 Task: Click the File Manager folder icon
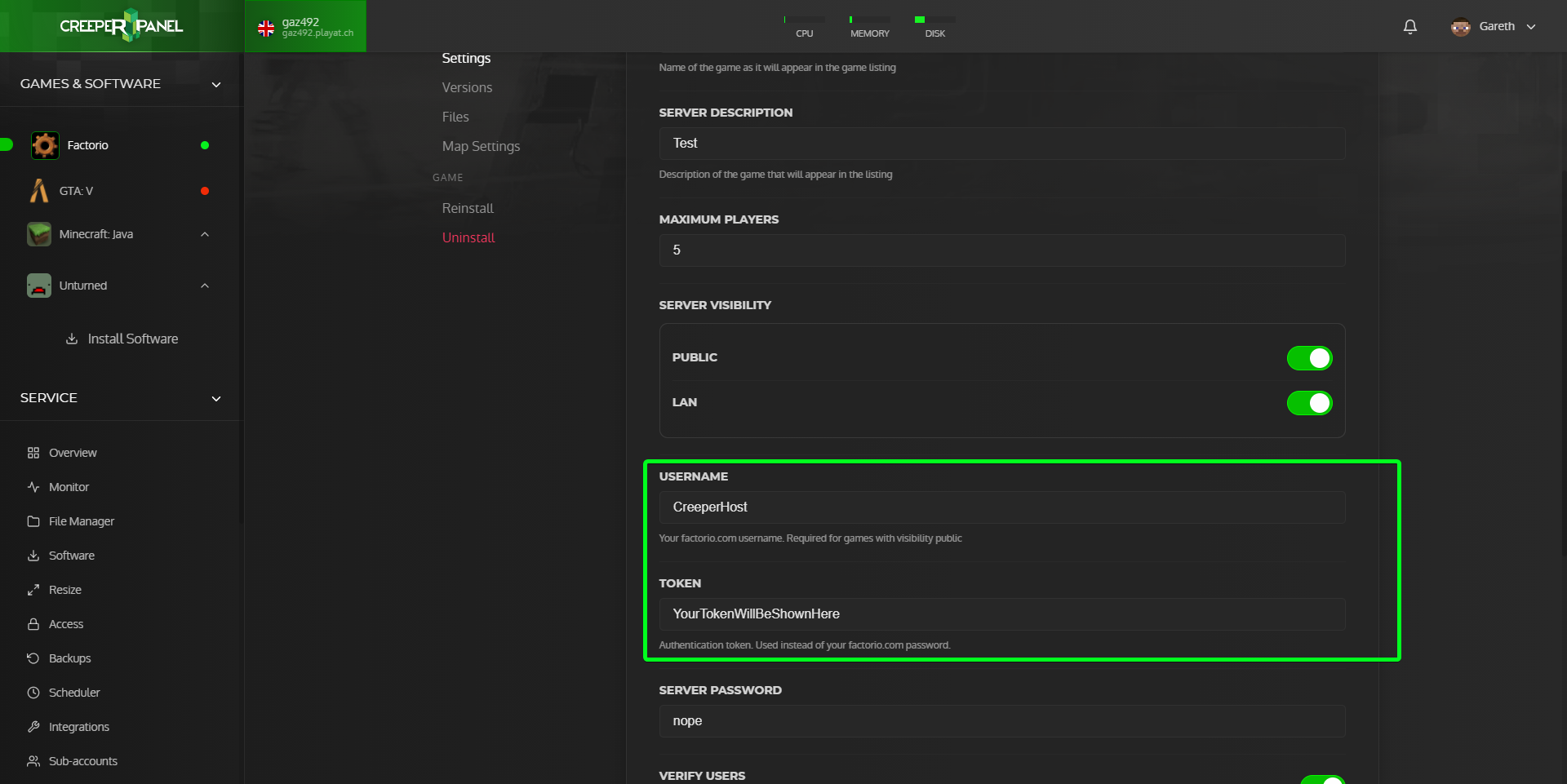(33, 521)
